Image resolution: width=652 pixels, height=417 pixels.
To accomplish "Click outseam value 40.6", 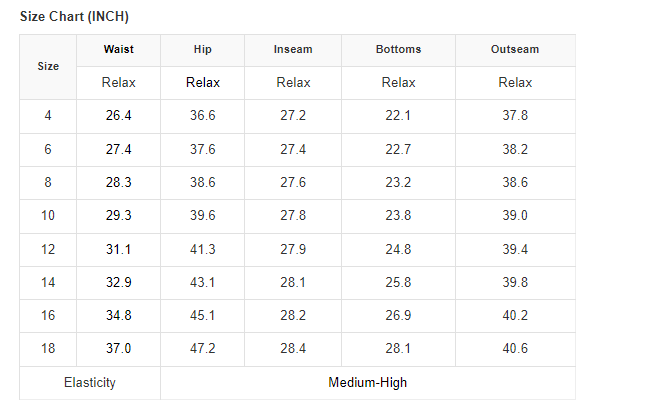I will coord(515,349).
